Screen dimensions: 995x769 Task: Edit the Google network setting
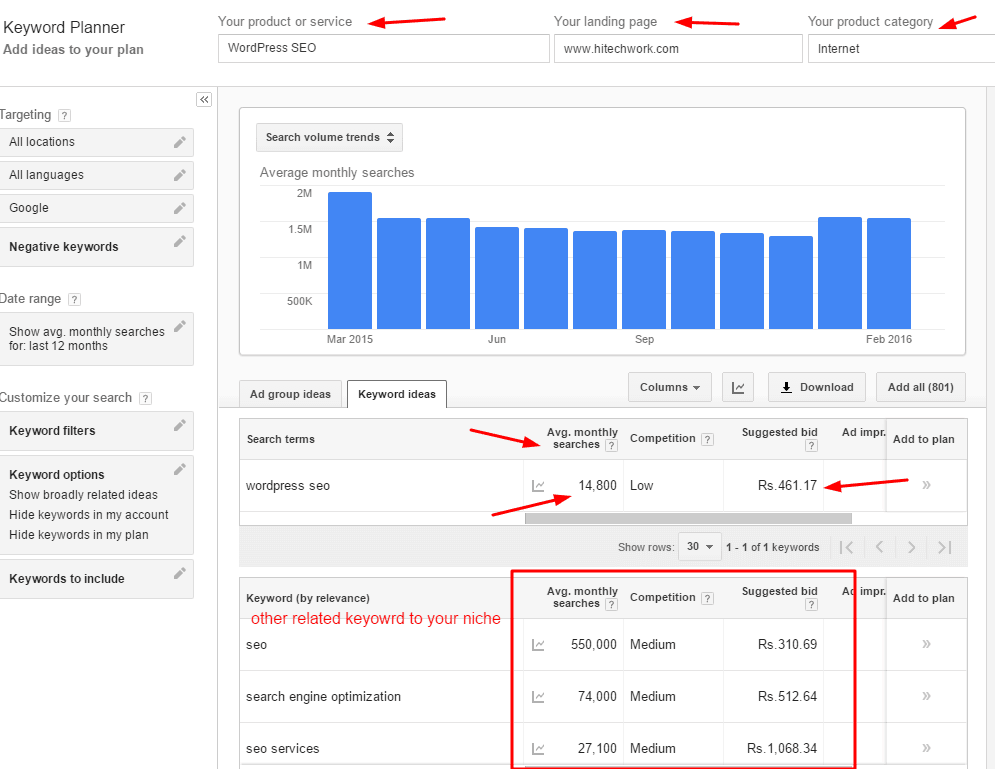[x=180, y=208]
